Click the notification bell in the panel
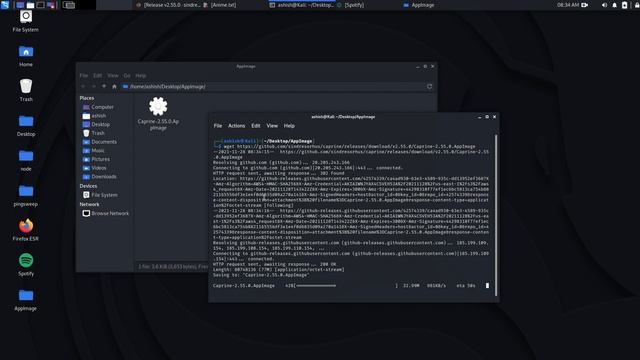Screen dimensions: 640x360 (615, 5)
